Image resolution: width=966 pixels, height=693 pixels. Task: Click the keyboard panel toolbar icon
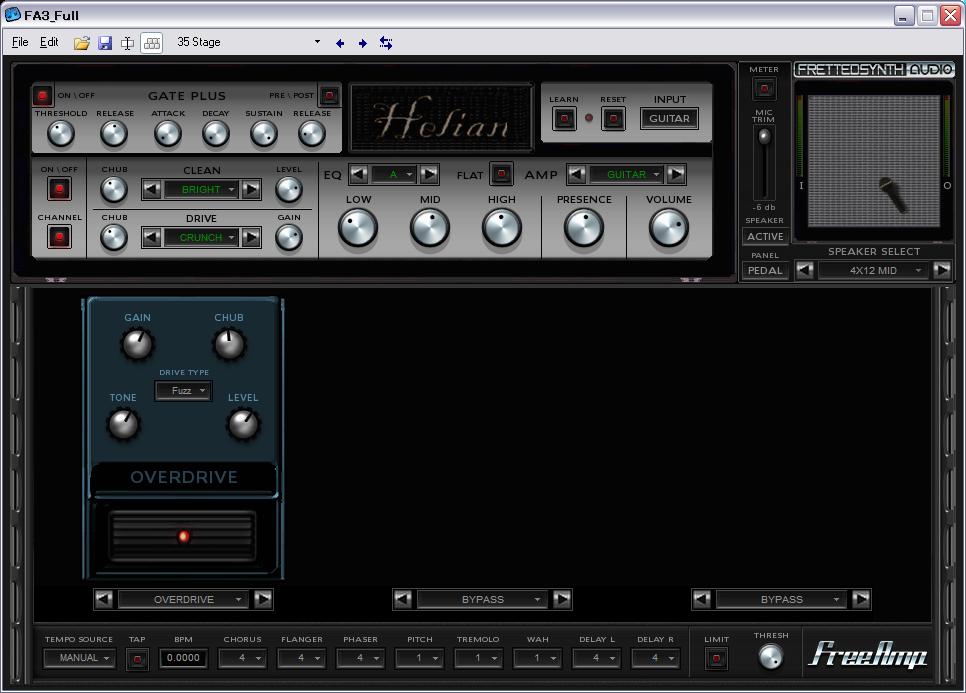point(152,43)
